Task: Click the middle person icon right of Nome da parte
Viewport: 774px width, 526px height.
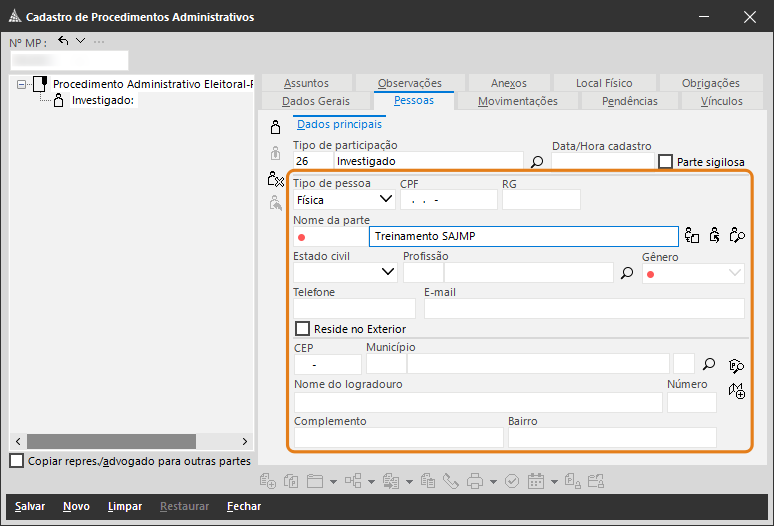Action: point(714,235)
